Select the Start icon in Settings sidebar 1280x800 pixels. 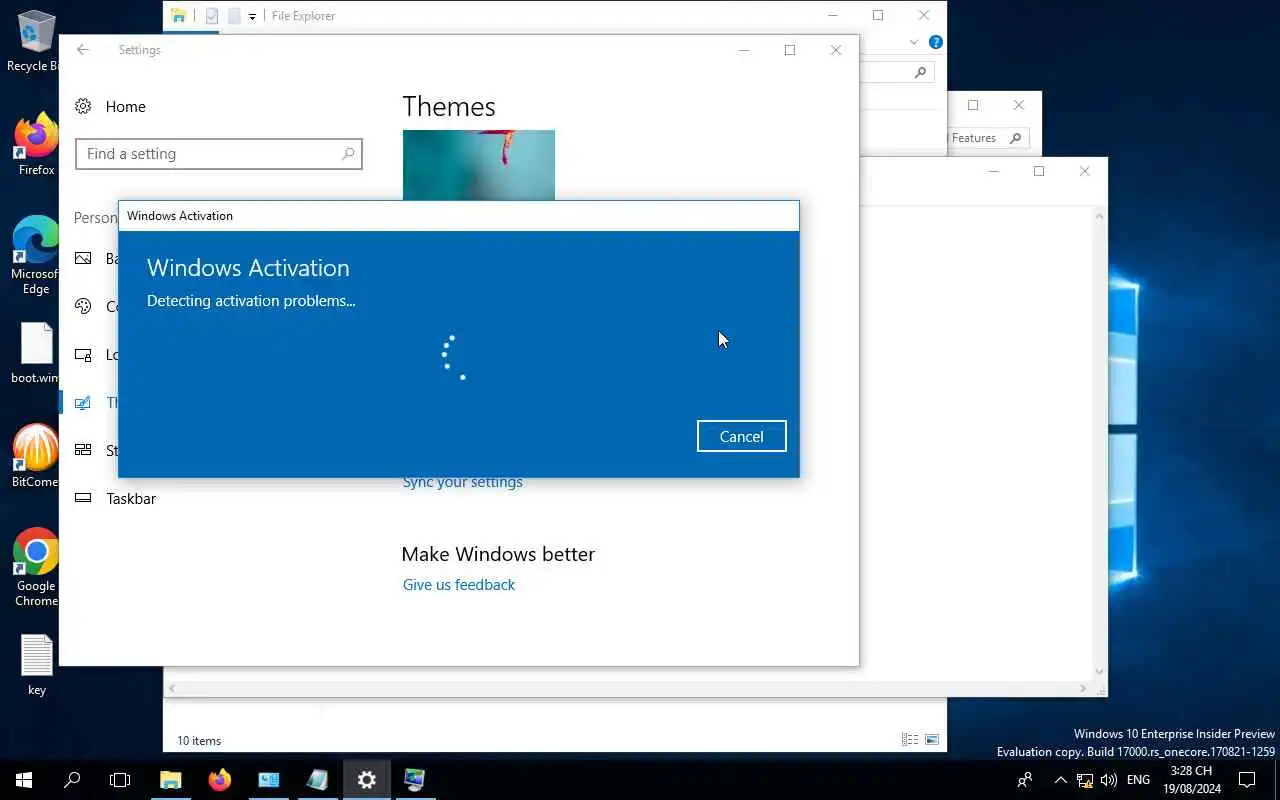(84, 450)
